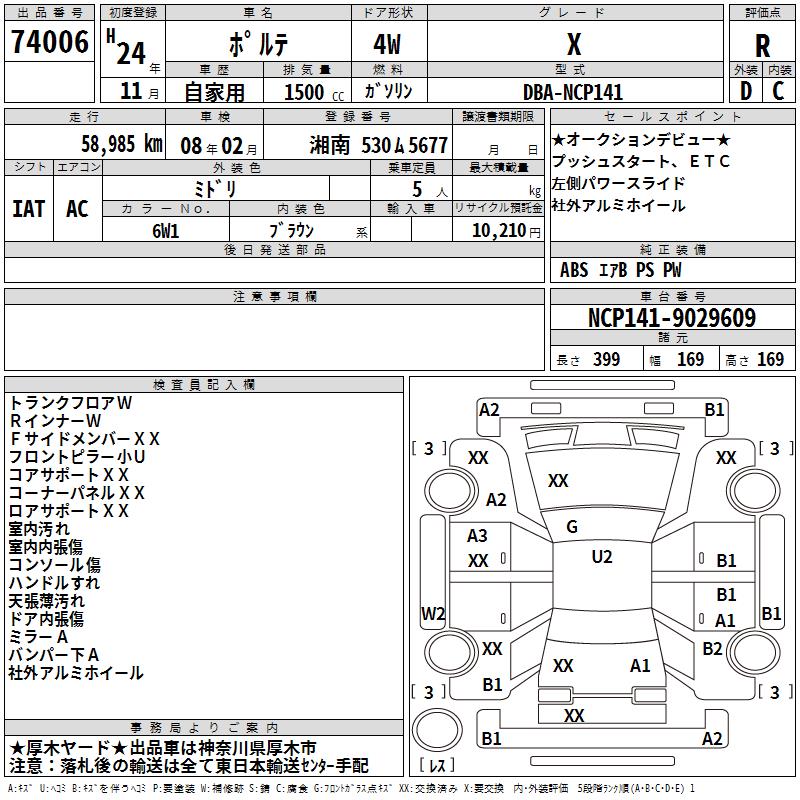Select the inspector note コーナーパネルXX
The width and height of the screenshot is (800, 800).
point(77,493)
